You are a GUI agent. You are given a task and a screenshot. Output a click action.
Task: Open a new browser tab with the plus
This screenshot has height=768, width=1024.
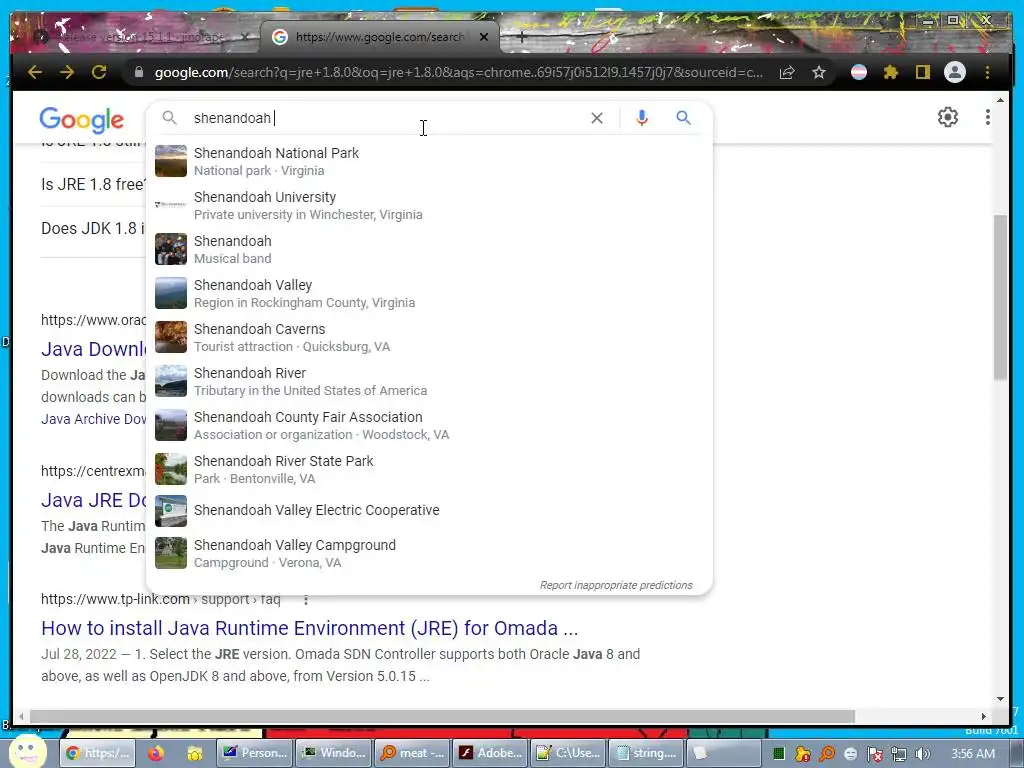coord(521,37)
